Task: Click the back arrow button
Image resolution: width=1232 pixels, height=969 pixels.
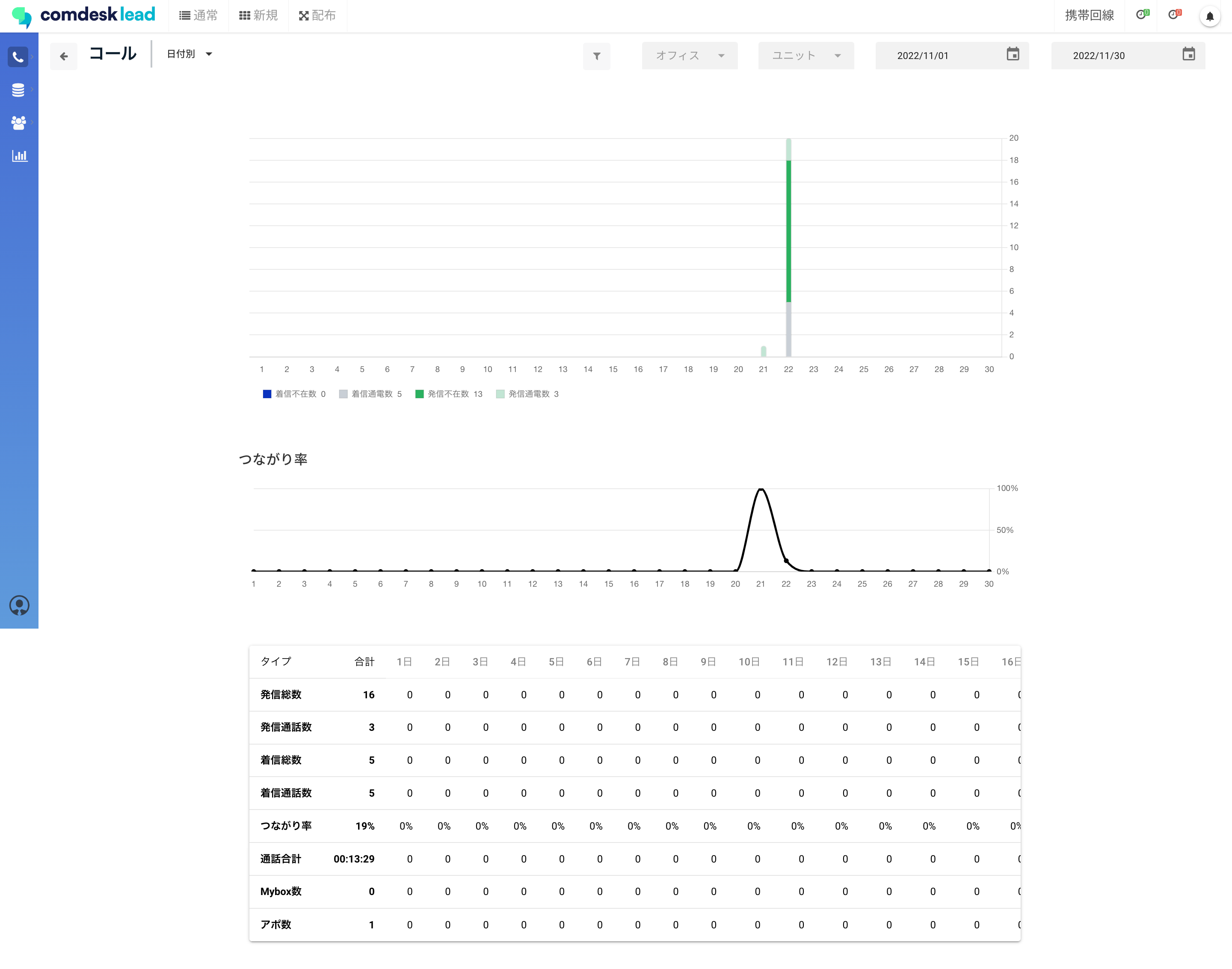Action: pyautogui.click(x=64, y=56)
